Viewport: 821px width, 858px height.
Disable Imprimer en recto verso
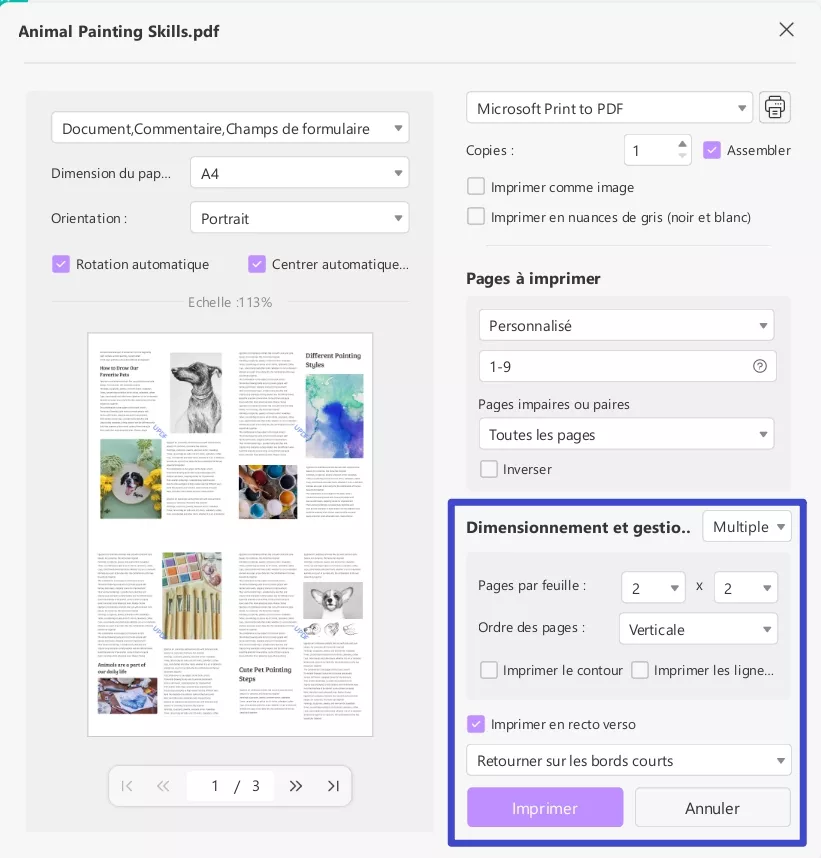click(x=476, y=724)
